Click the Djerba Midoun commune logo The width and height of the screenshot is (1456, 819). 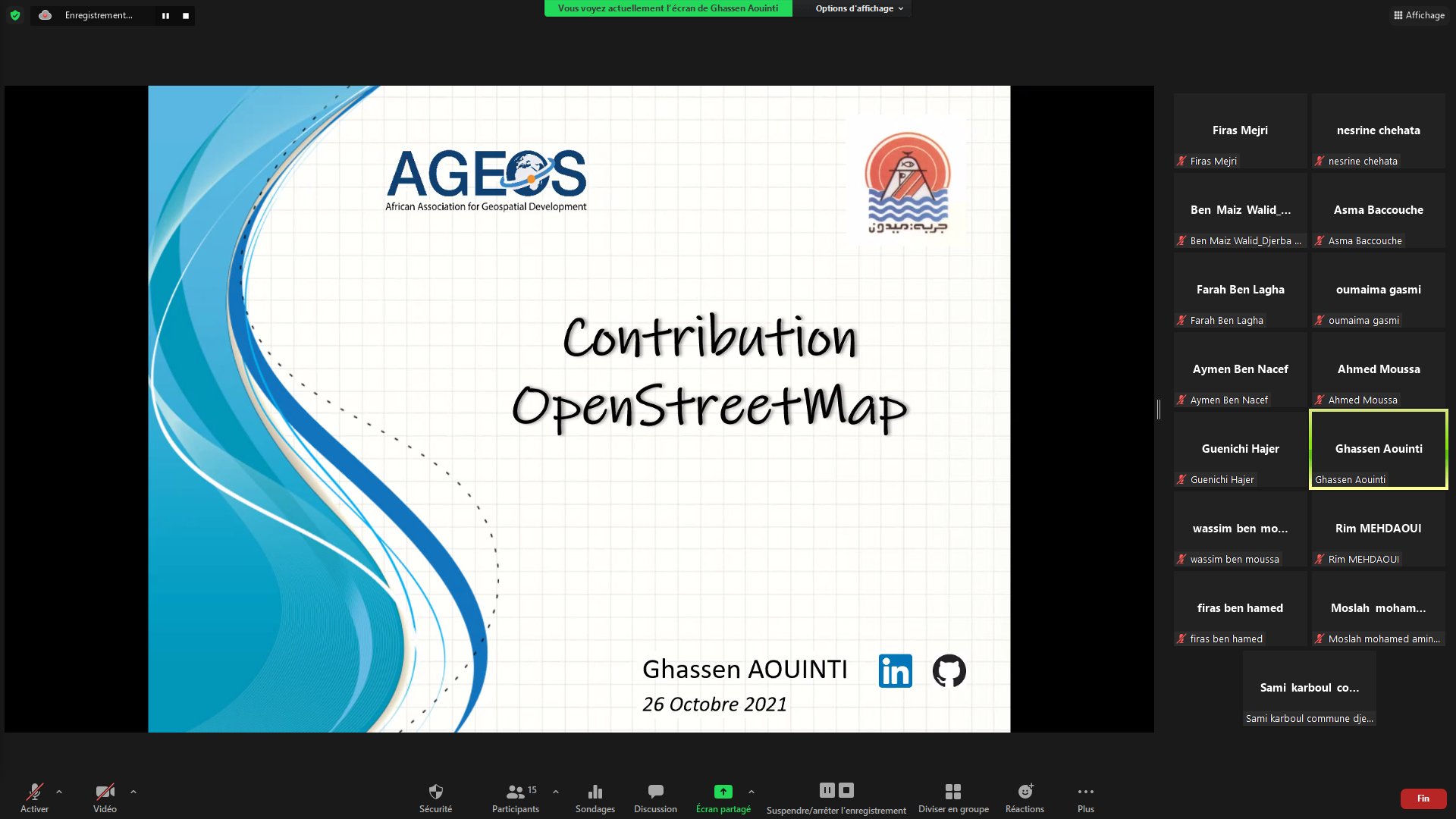click(x=908, y=182)
